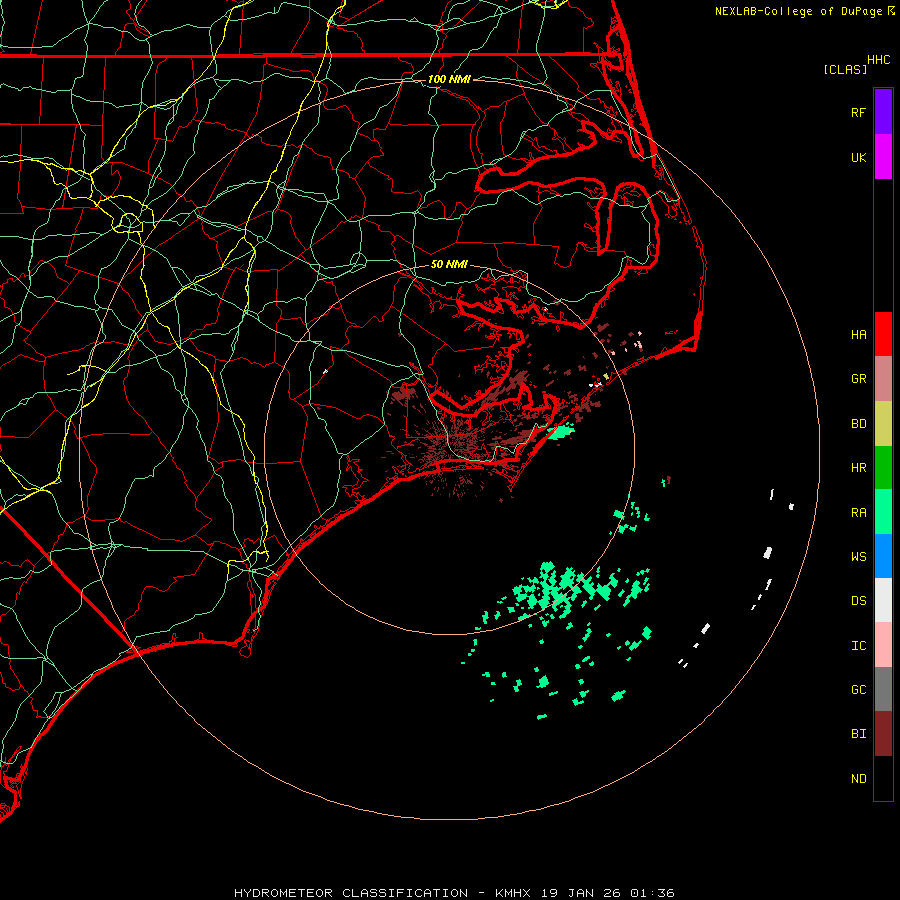The width and height of the screenshot is (900, 900).
Task: Select the GR pink-brown legend swatch
Action: click(883, 379)
